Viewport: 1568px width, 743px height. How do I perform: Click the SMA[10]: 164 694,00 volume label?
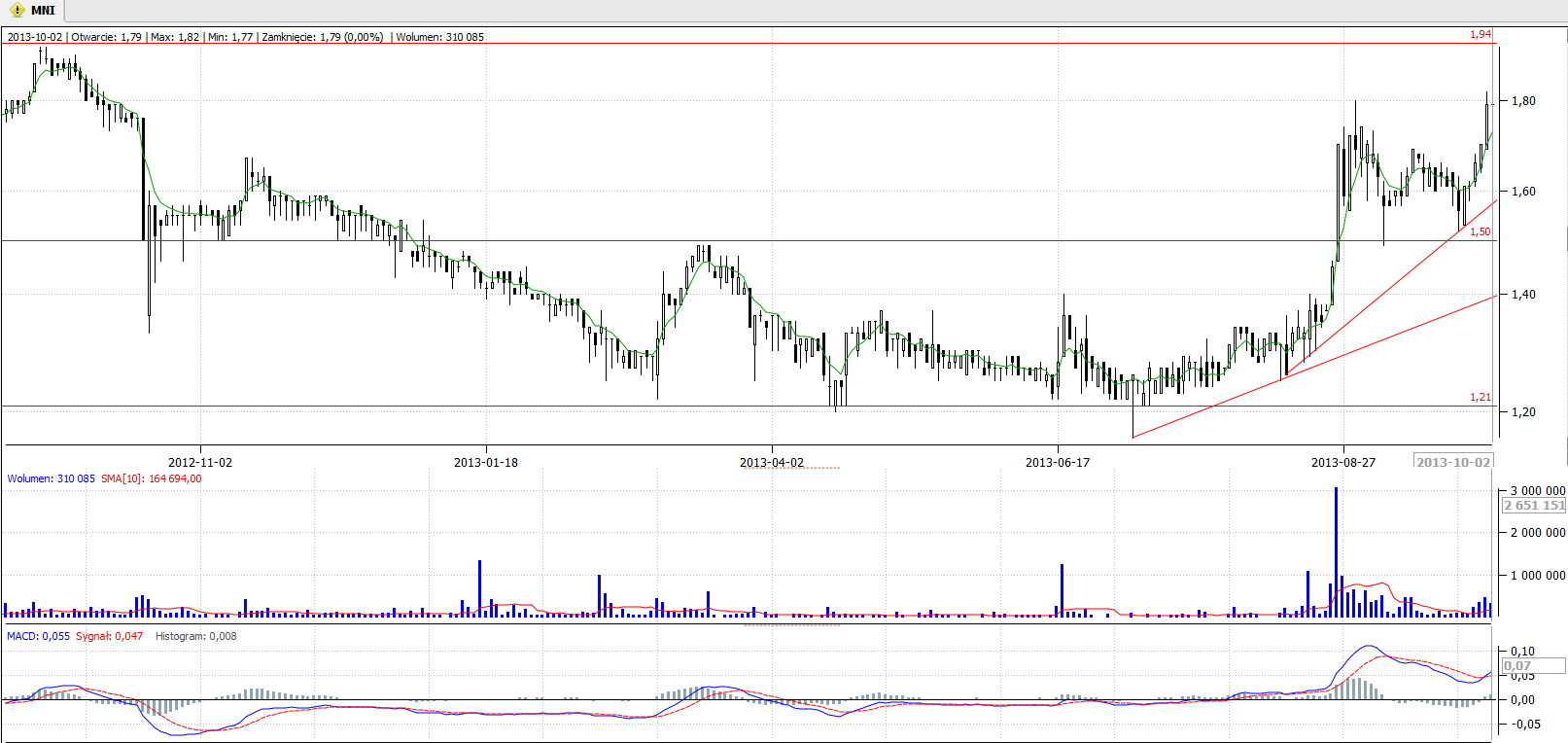(x=152, y=478)
